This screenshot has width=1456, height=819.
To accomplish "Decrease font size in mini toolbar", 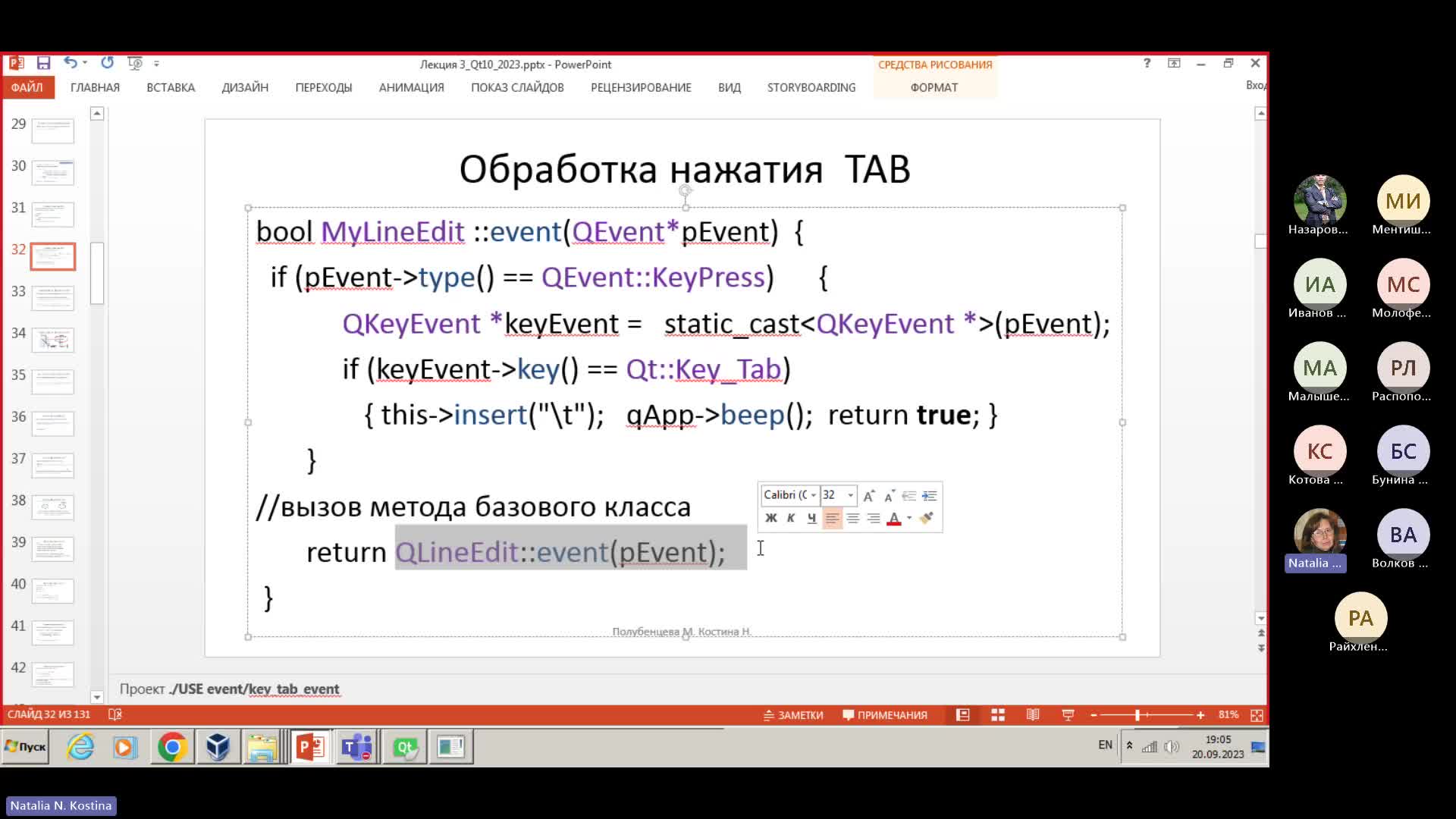I will coord(889,496).
